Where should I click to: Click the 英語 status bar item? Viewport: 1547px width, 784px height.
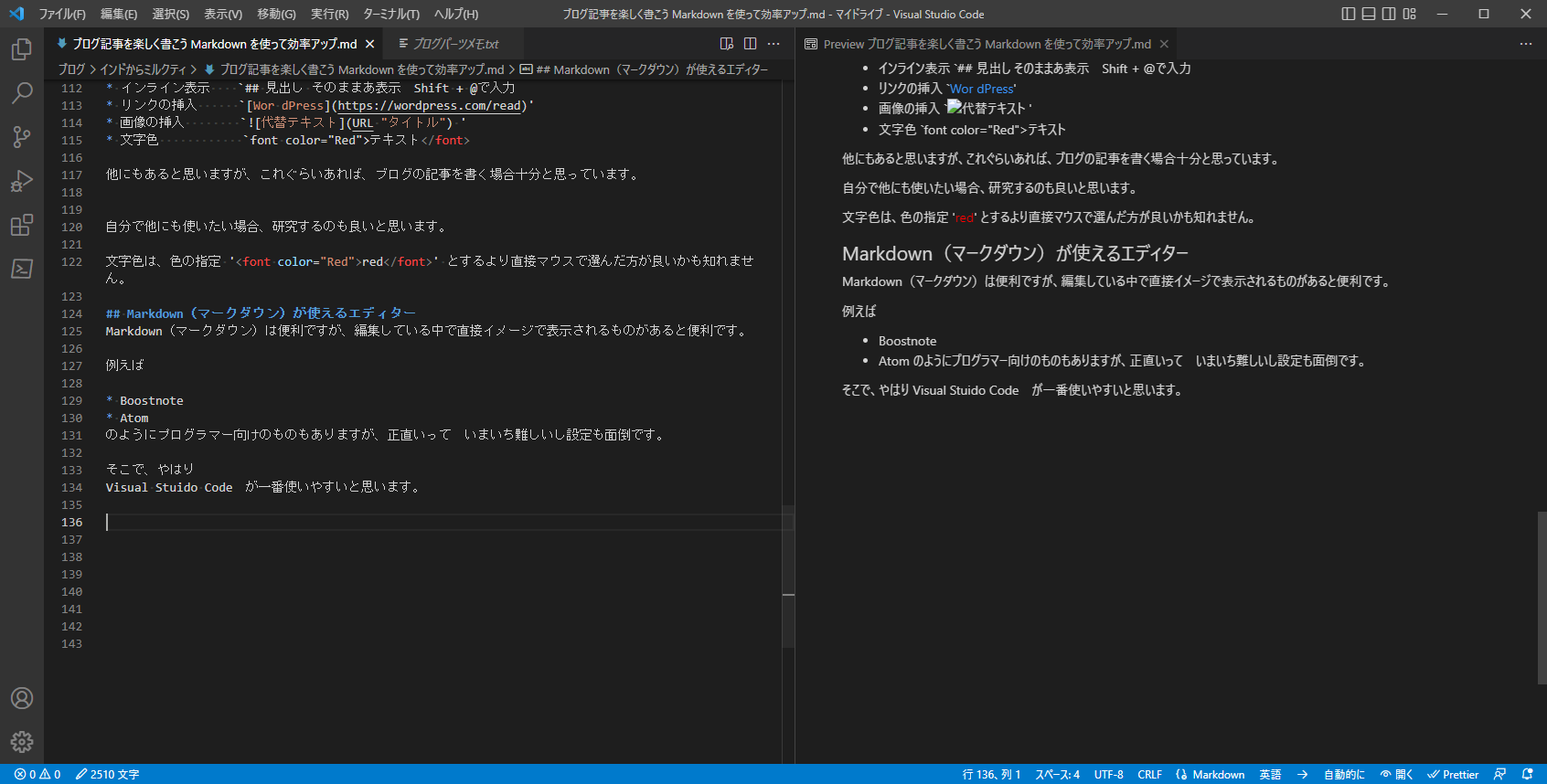[x=1270, y=774]
